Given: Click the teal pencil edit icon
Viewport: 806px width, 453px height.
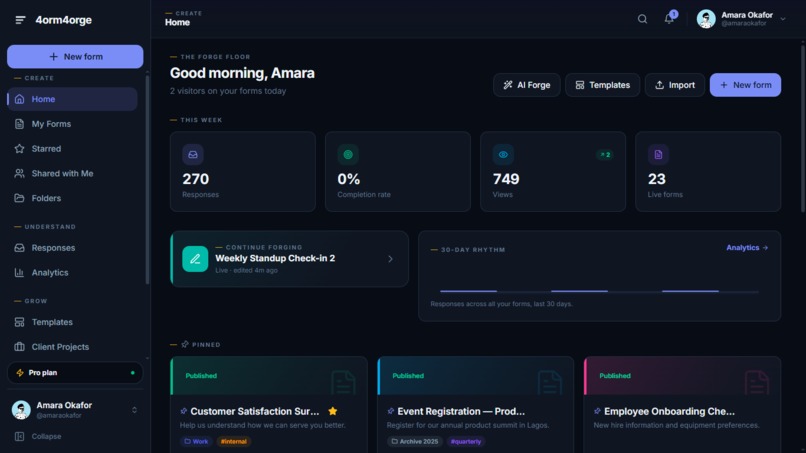Looking at the screenshot, I should pos(195,259).
